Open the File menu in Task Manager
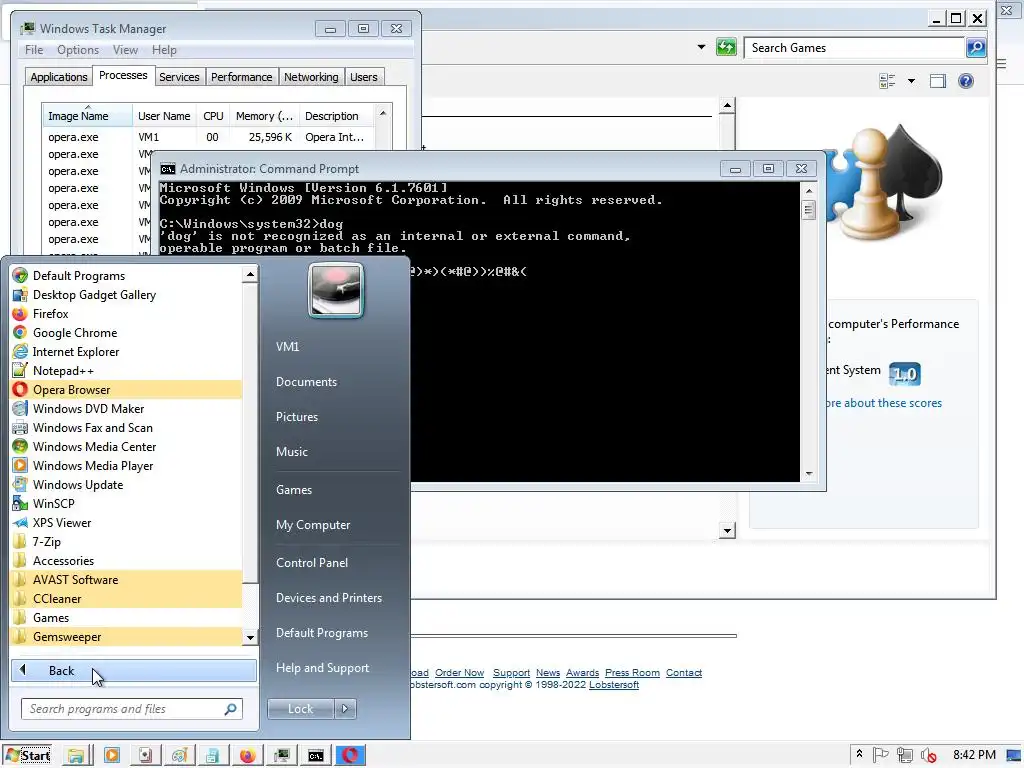The width and height of the screenshot is (1024, 768). click(34, 50)
